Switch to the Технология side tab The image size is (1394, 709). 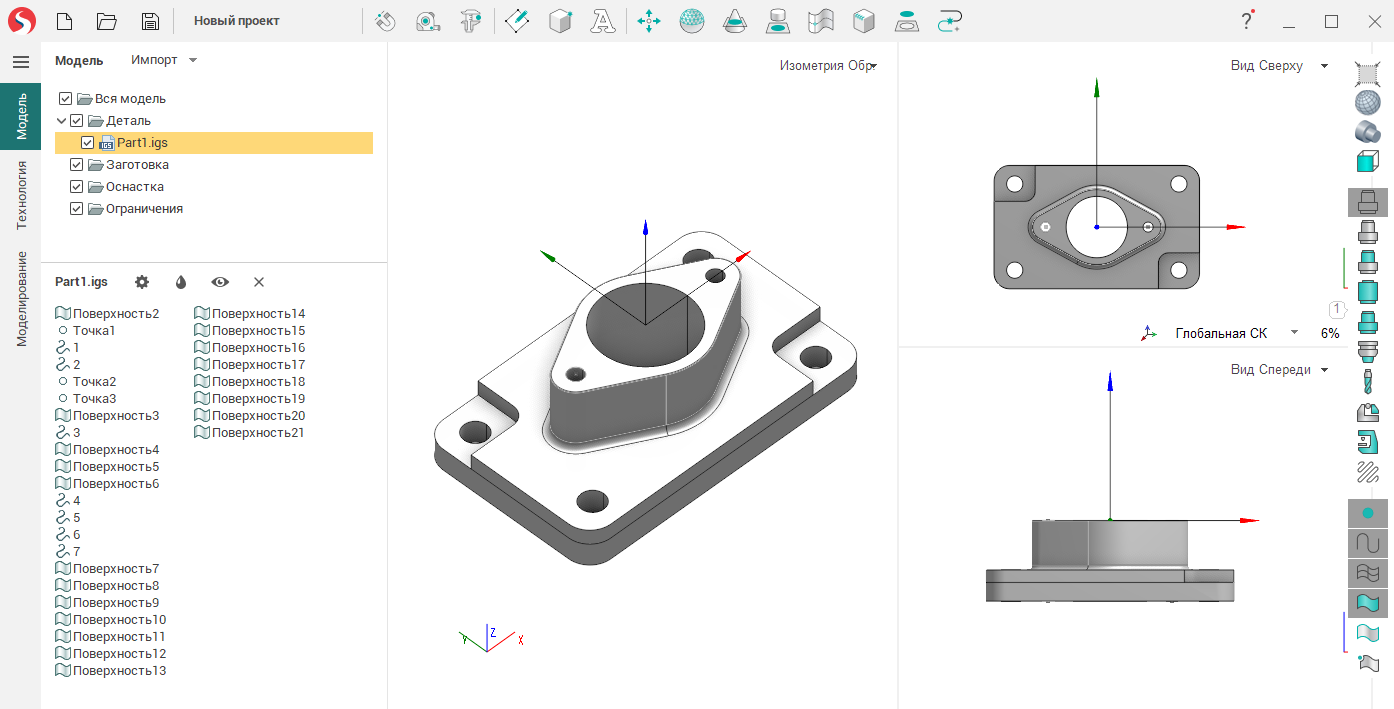click(21, 195)
